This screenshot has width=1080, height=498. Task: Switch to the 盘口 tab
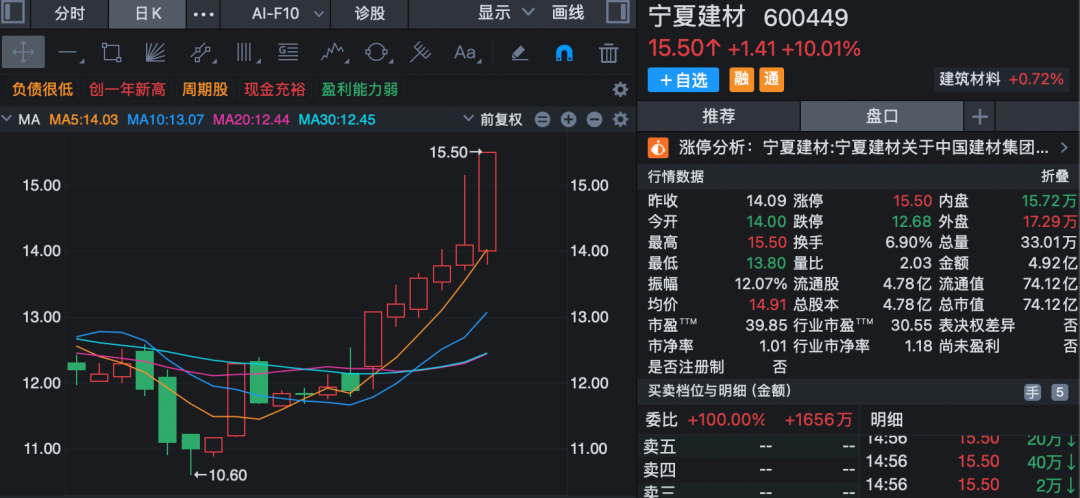coord(882,116)
